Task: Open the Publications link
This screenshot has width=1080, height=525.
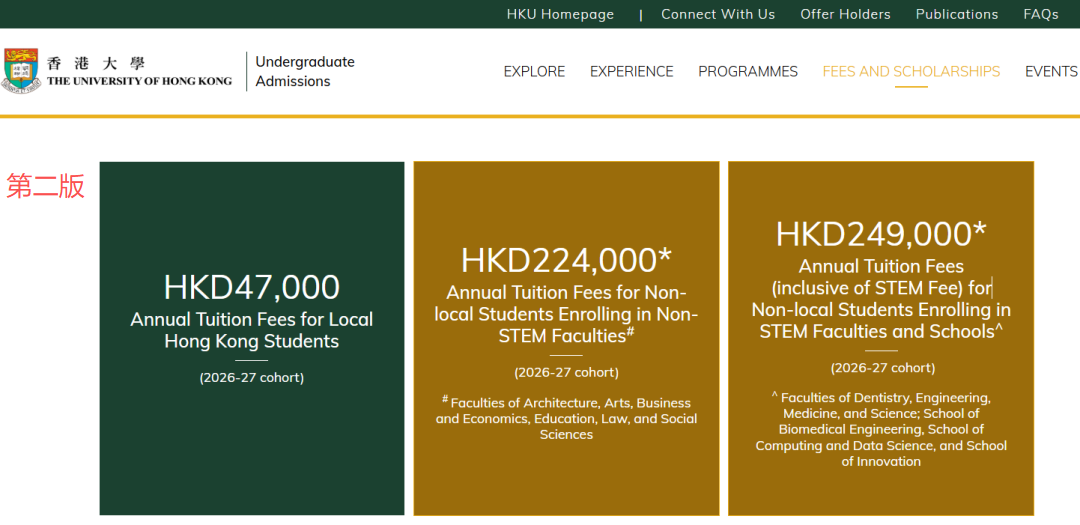Action: pos(956,14)
